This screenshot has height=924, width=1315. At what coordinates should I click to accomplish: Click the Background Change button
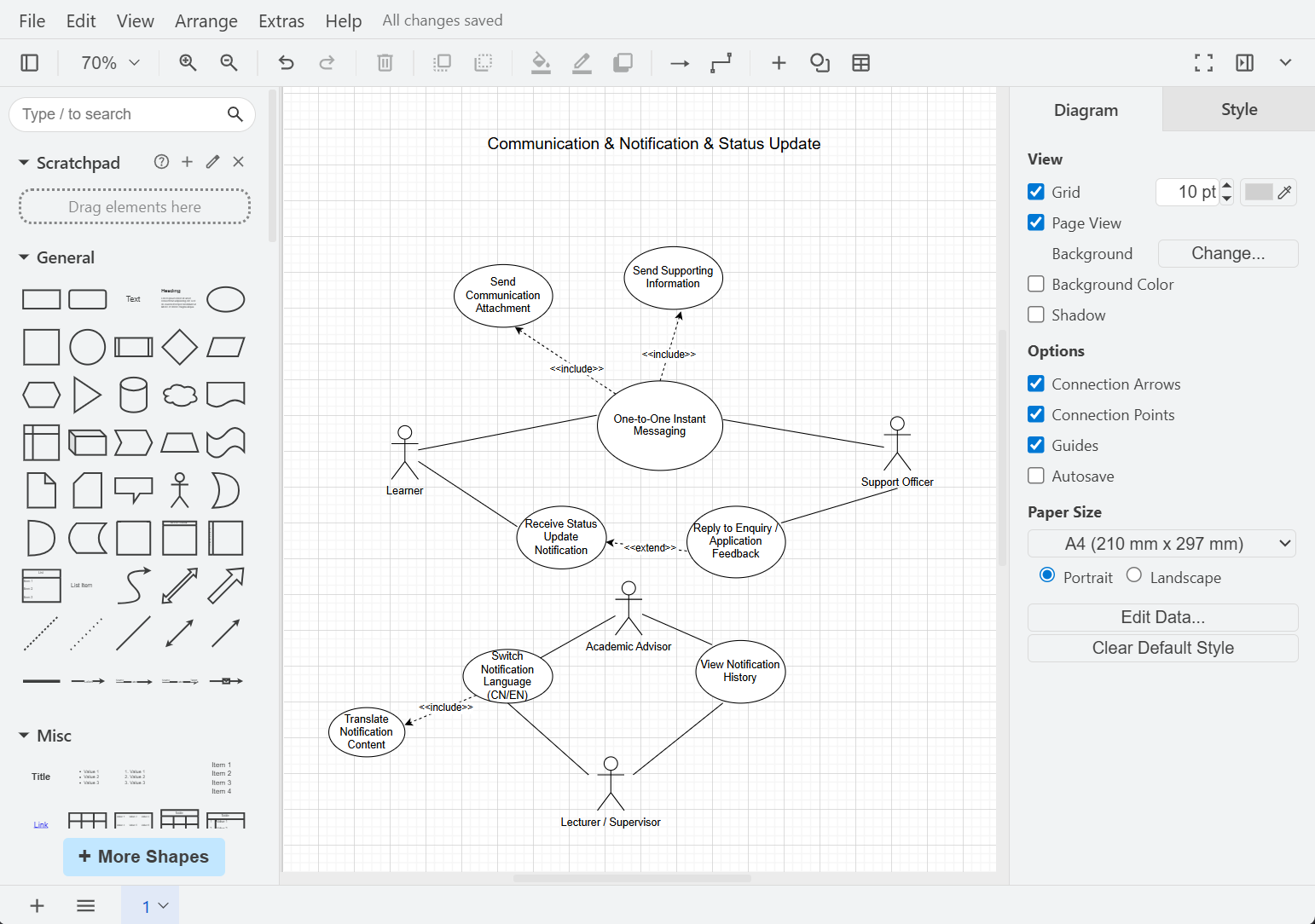pyautogui.click(x=1228, y=253)
